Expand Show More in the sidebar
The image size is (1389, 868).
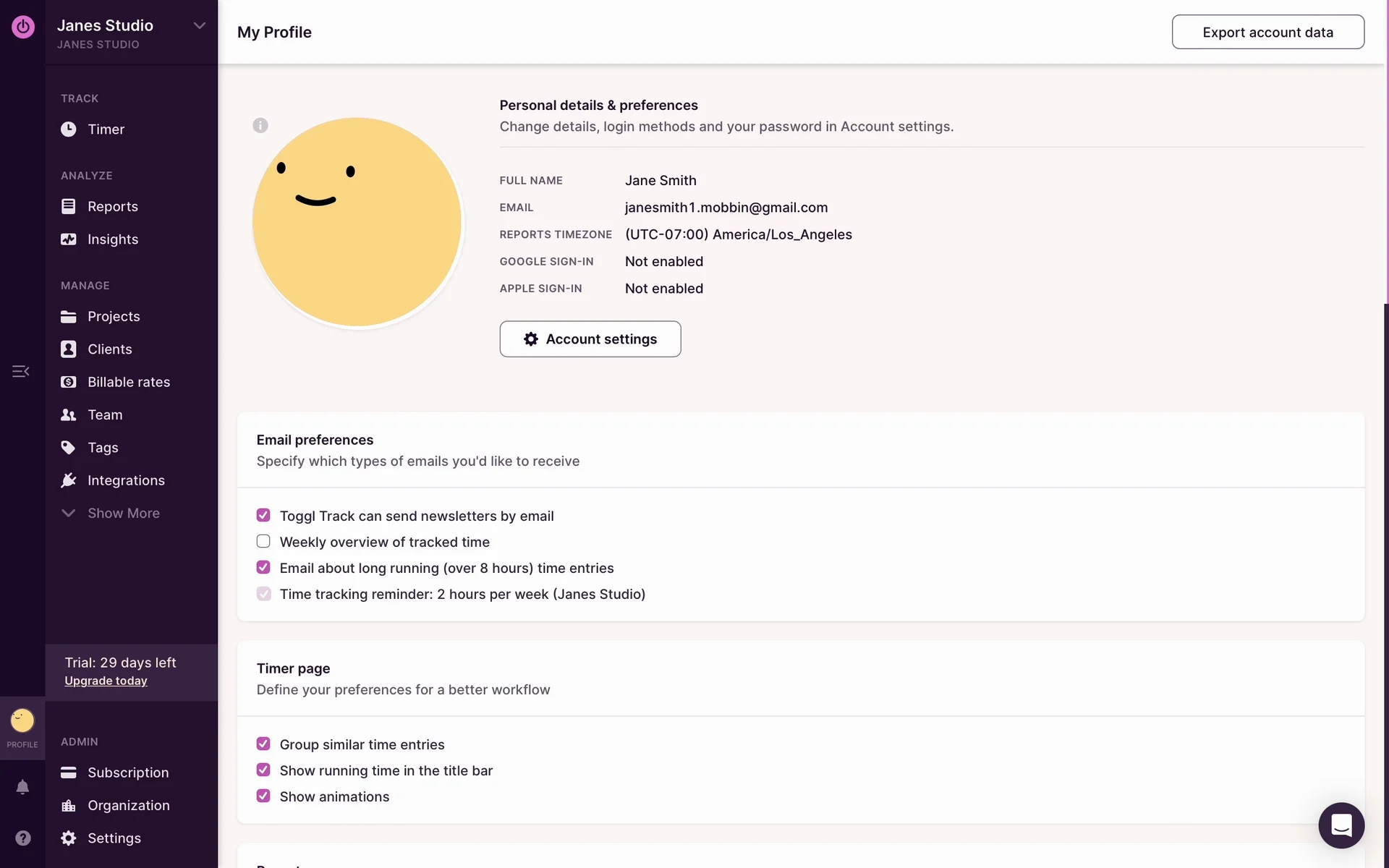[123, 513]
